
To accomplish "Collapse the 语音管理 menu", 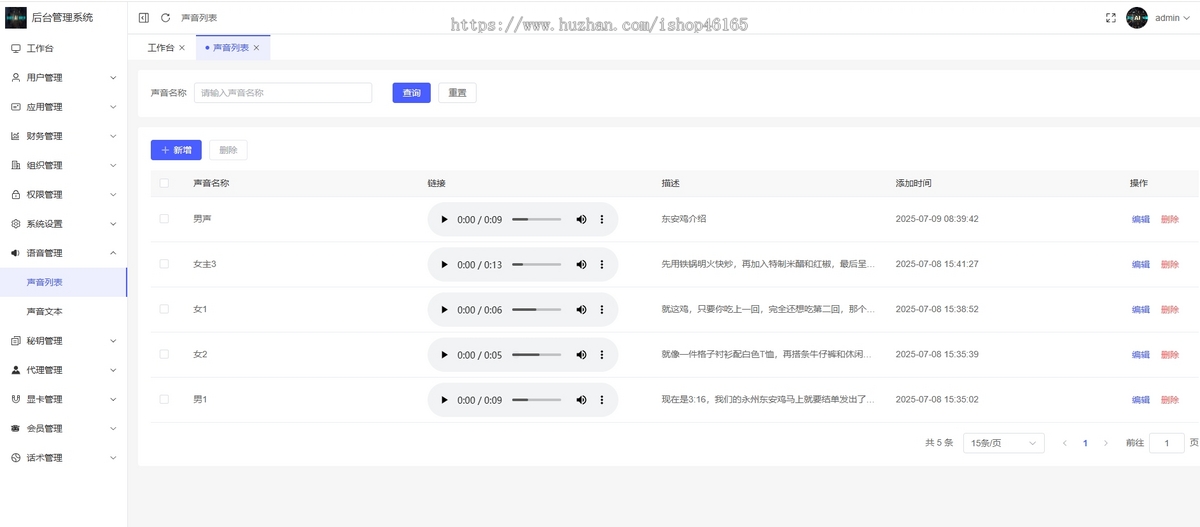I will point(113,253).
